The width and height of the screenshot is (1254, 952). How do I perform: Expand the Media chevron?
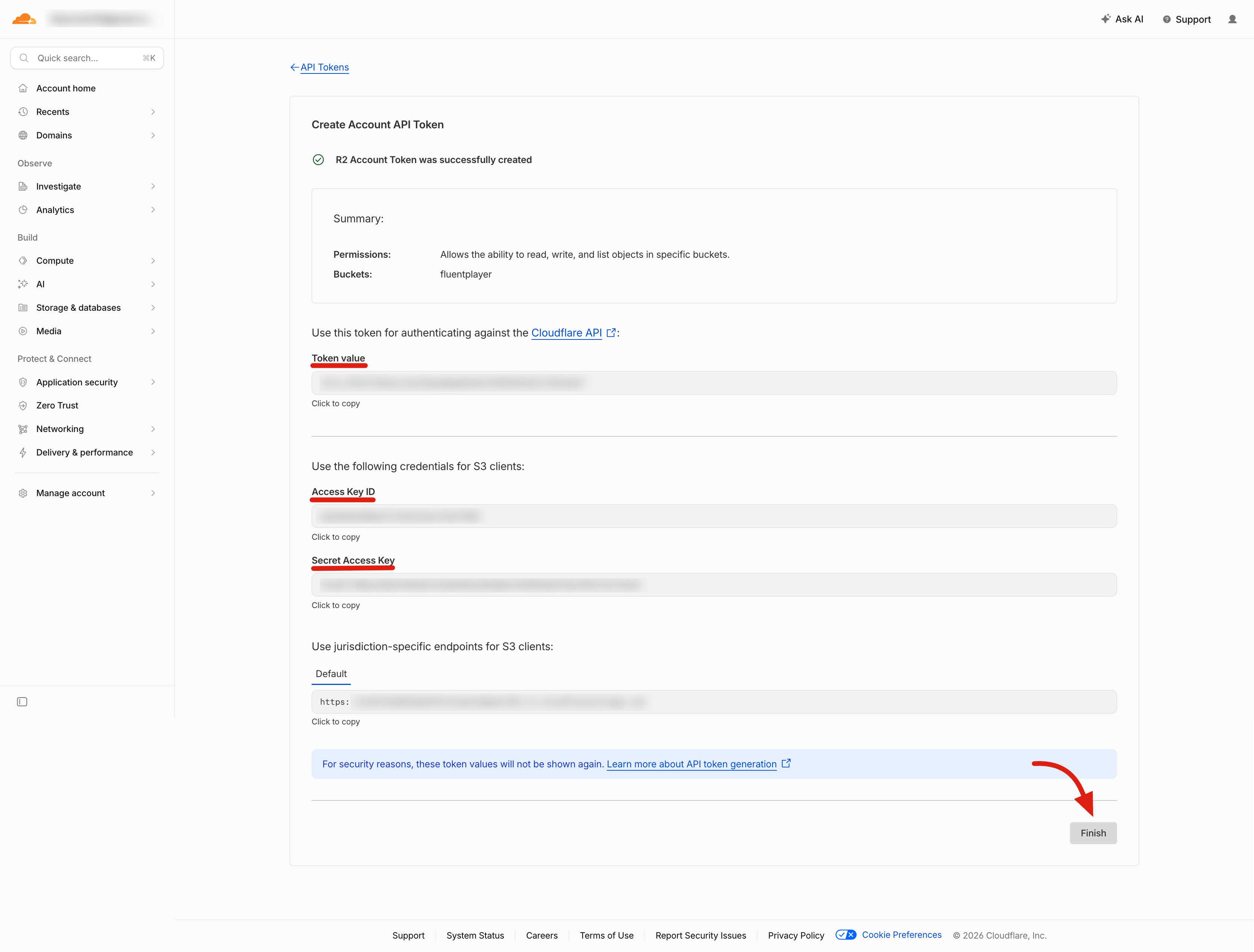pyautogui.click(x=153, y=331)
